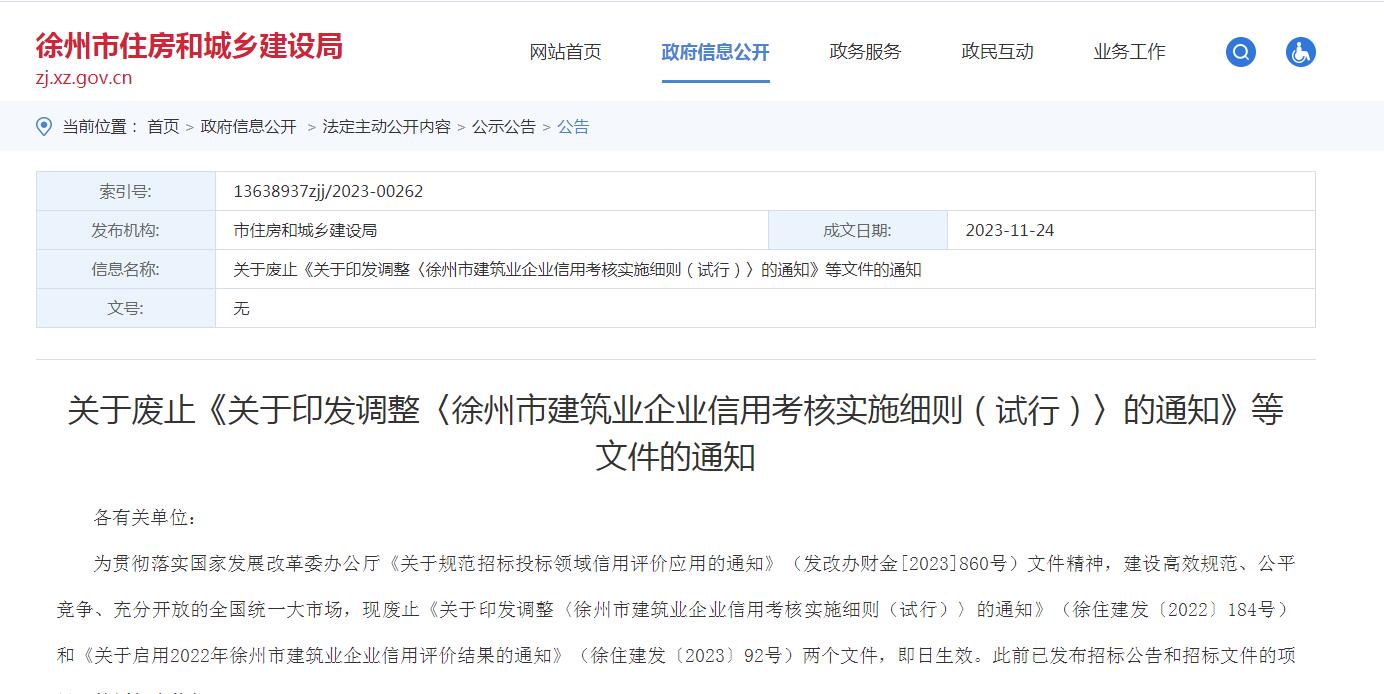
Task: Open the wheelchair accessibility mode icon
Action: 1300,52
